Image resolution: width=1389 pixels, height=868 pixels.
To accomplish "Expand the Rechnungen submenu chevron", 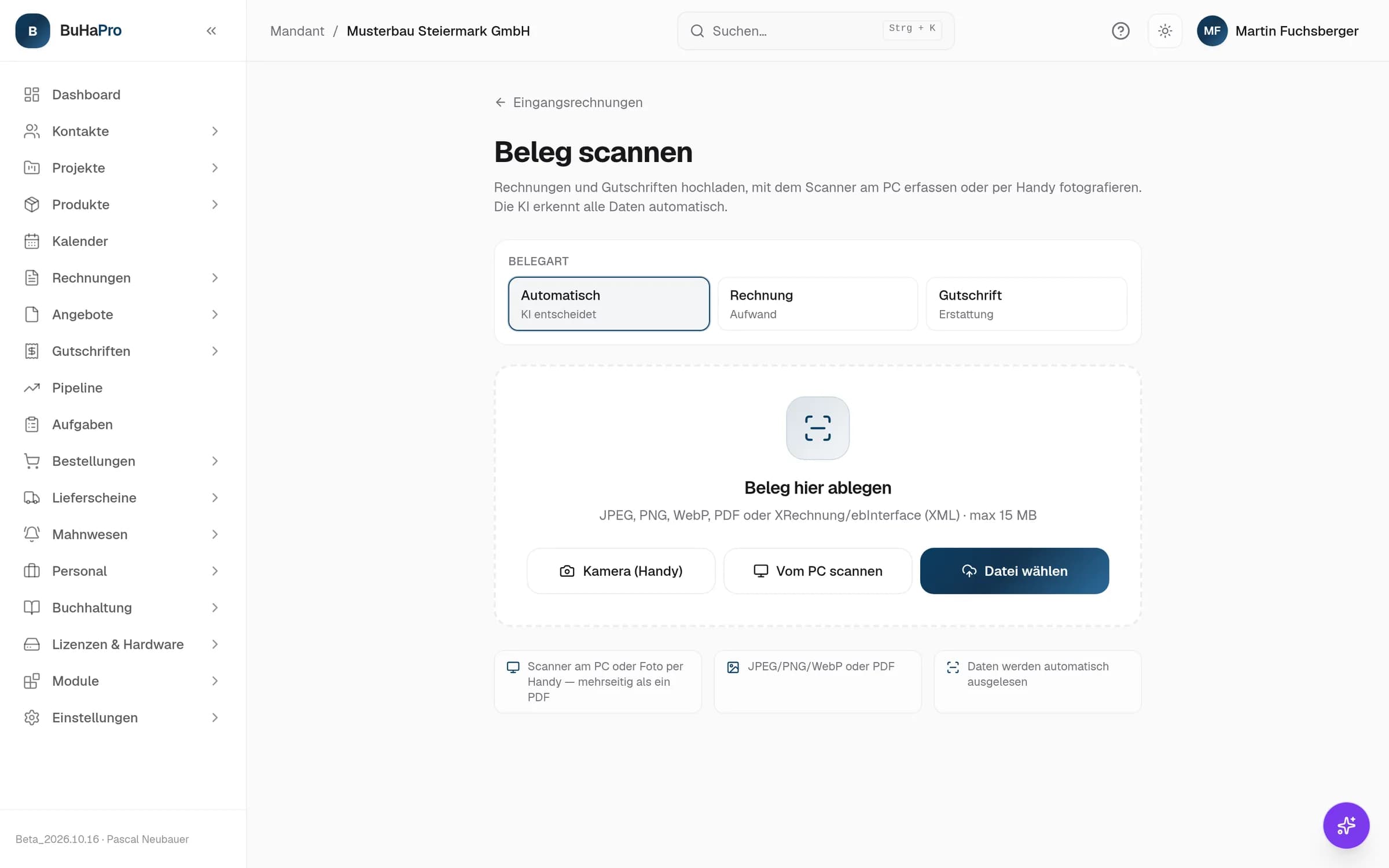I will tap(215, 278).
